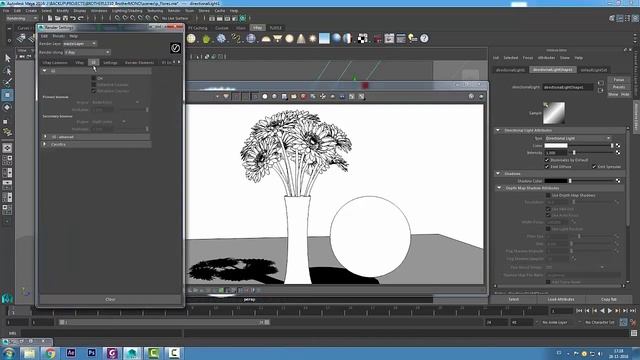Click the open scene folder icon in status line
The height and width of the screenshot is (360, 640).
[58, 18]
